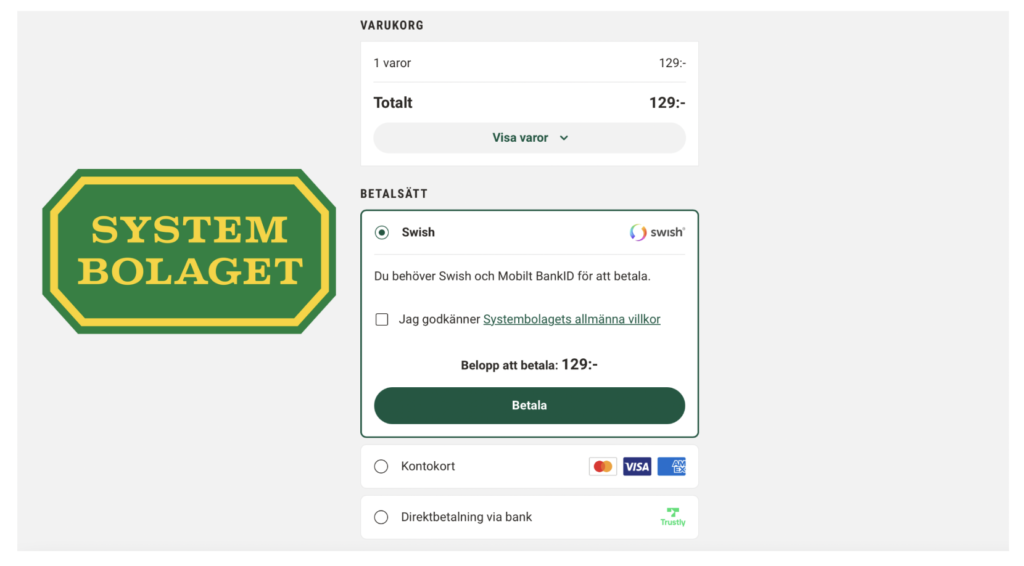
Task: Click the bold Totalt label
Action: [x=393, y=102]
